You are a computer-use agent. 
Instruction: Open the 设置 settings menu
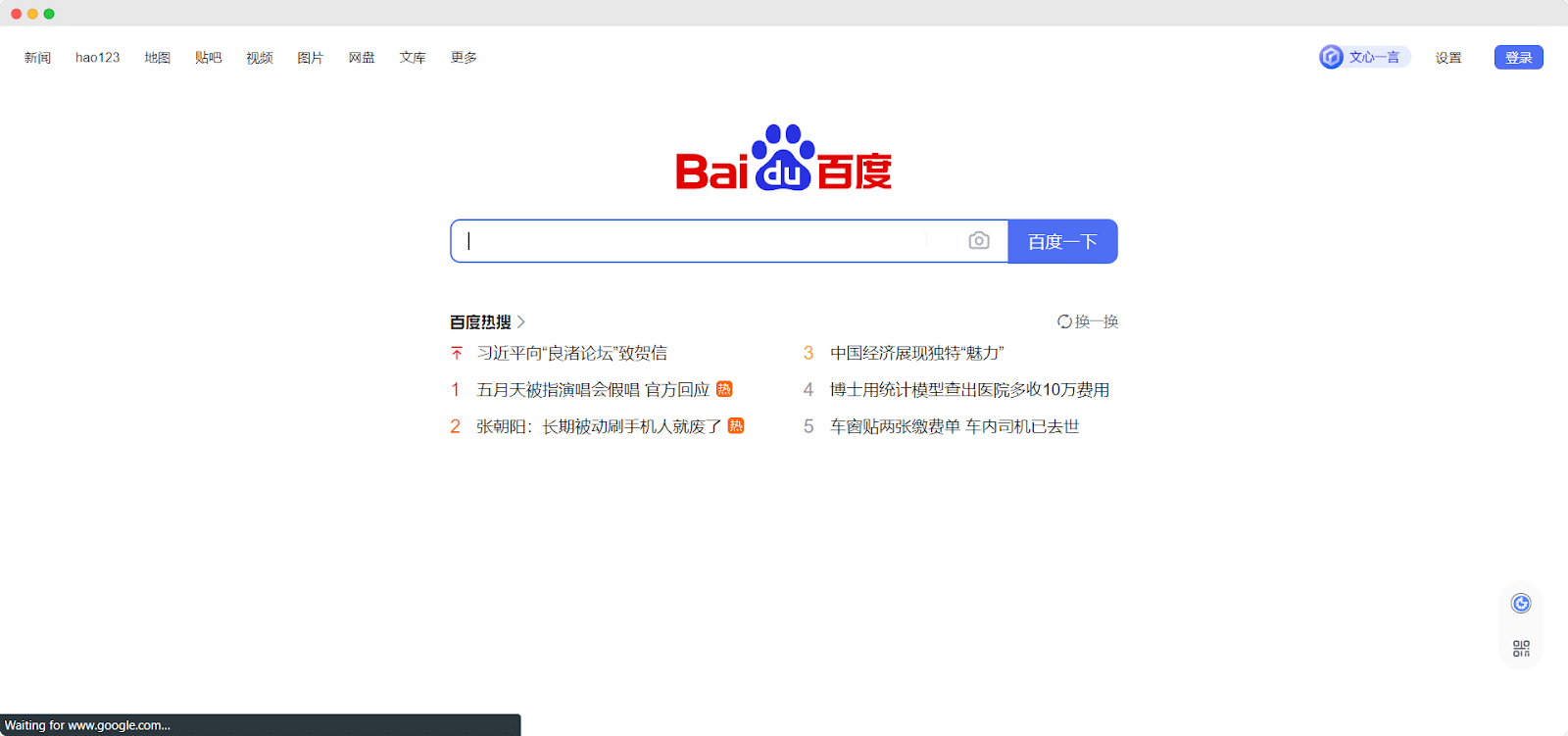click(x=1448, y=58)
